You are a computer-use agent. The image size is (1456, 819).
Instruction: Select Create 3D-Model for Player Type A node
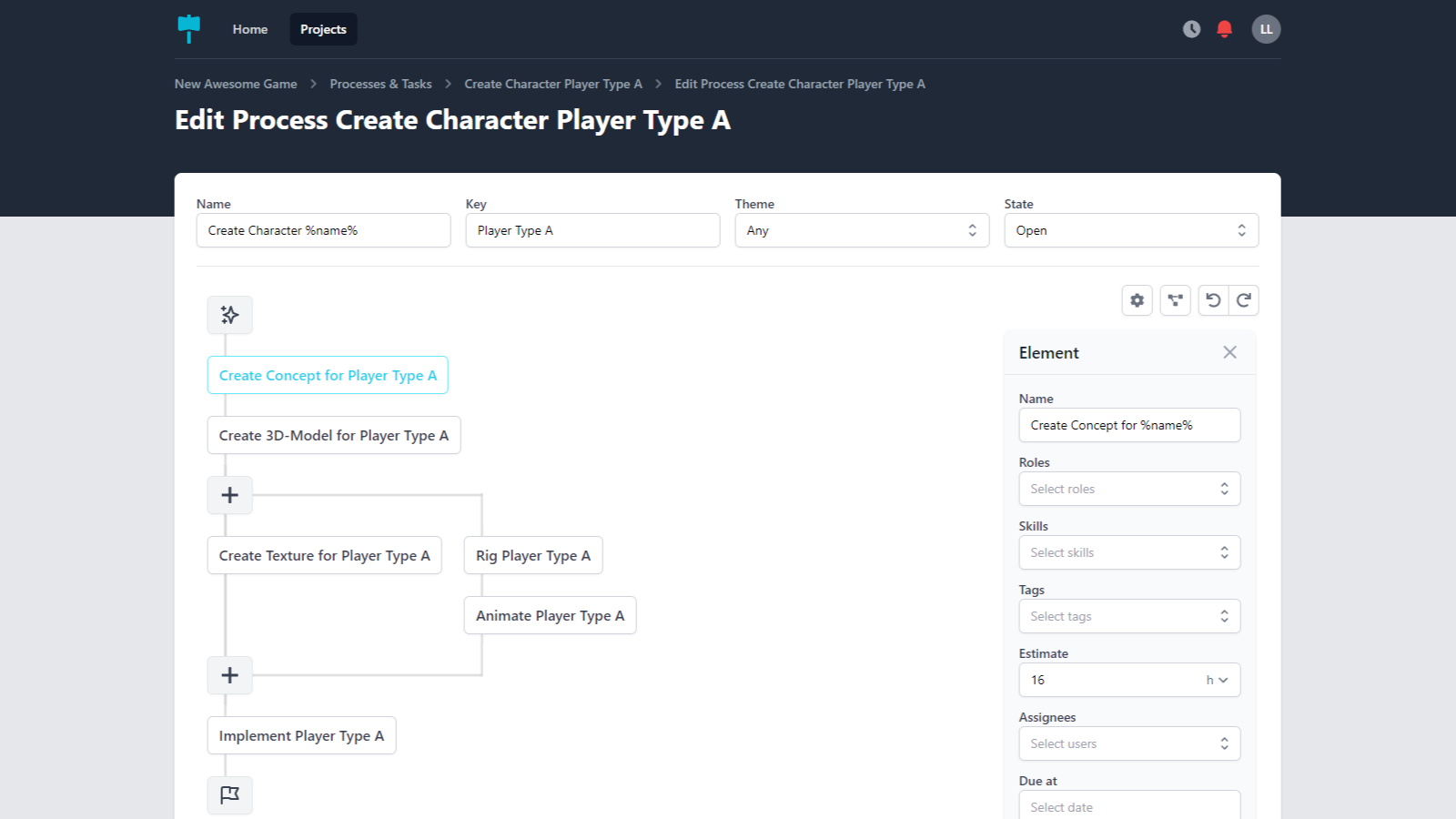point(334,435)
